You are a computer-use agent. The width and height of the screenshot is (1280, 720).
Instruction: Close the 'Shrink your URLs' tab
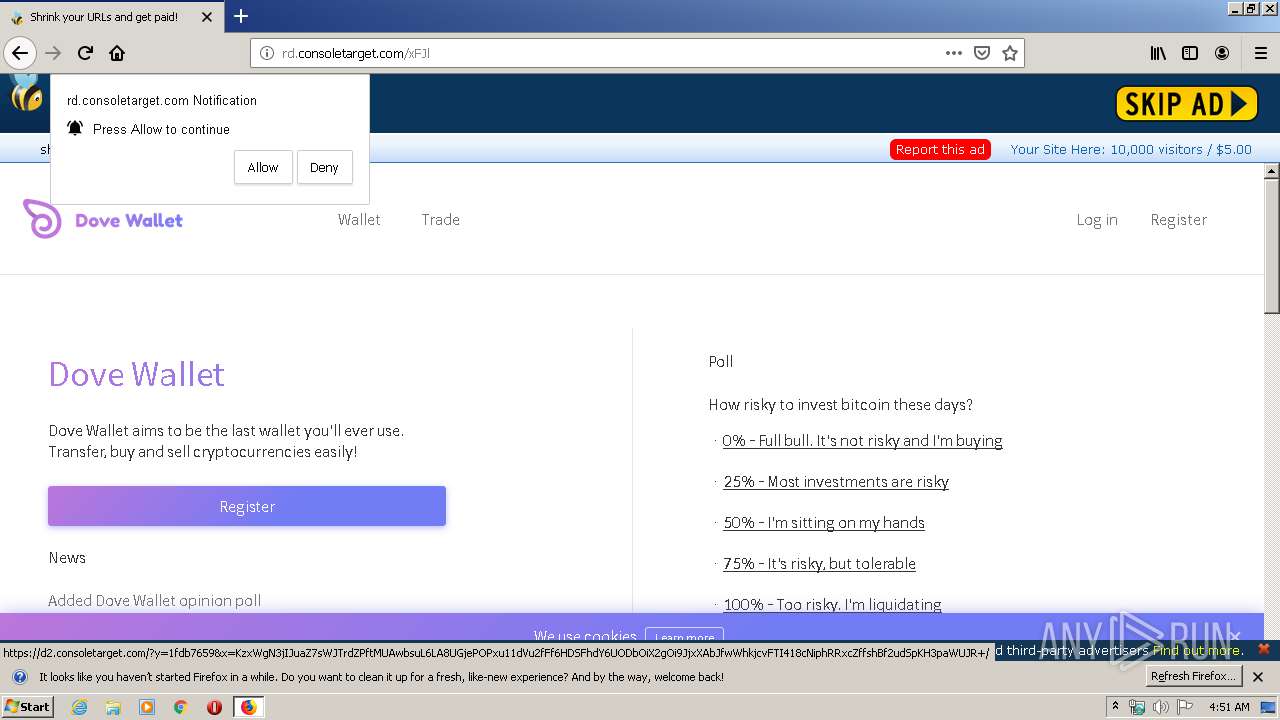[x=207, y=17]
